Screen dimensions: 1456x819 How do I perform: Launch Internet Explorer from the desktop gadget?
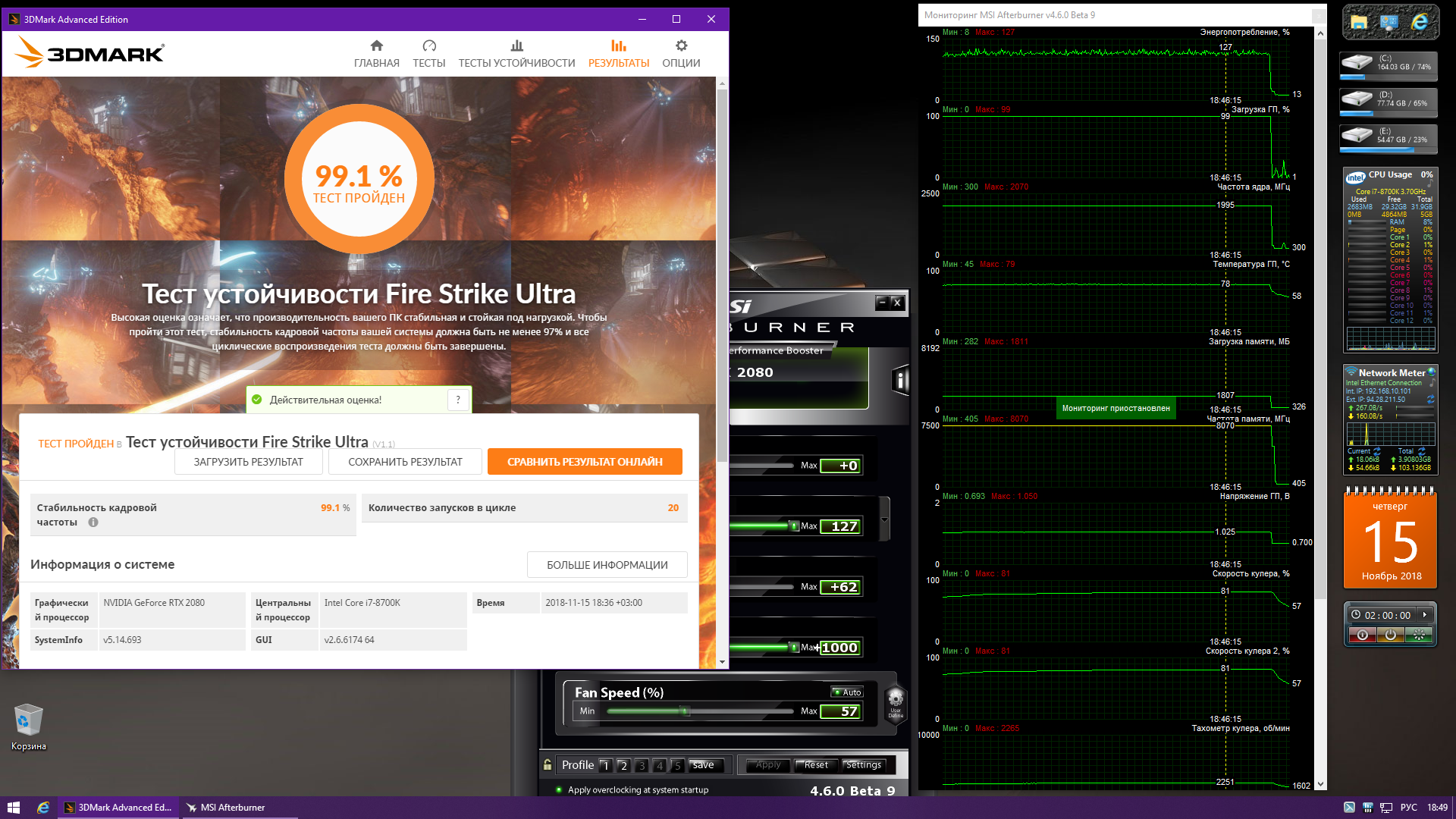(x=1420, y=23)
